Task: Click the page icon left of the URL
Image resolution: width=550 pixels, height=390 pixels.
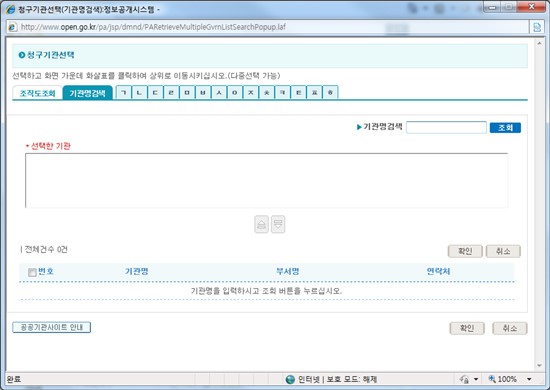Action: (x=13, y=27)
